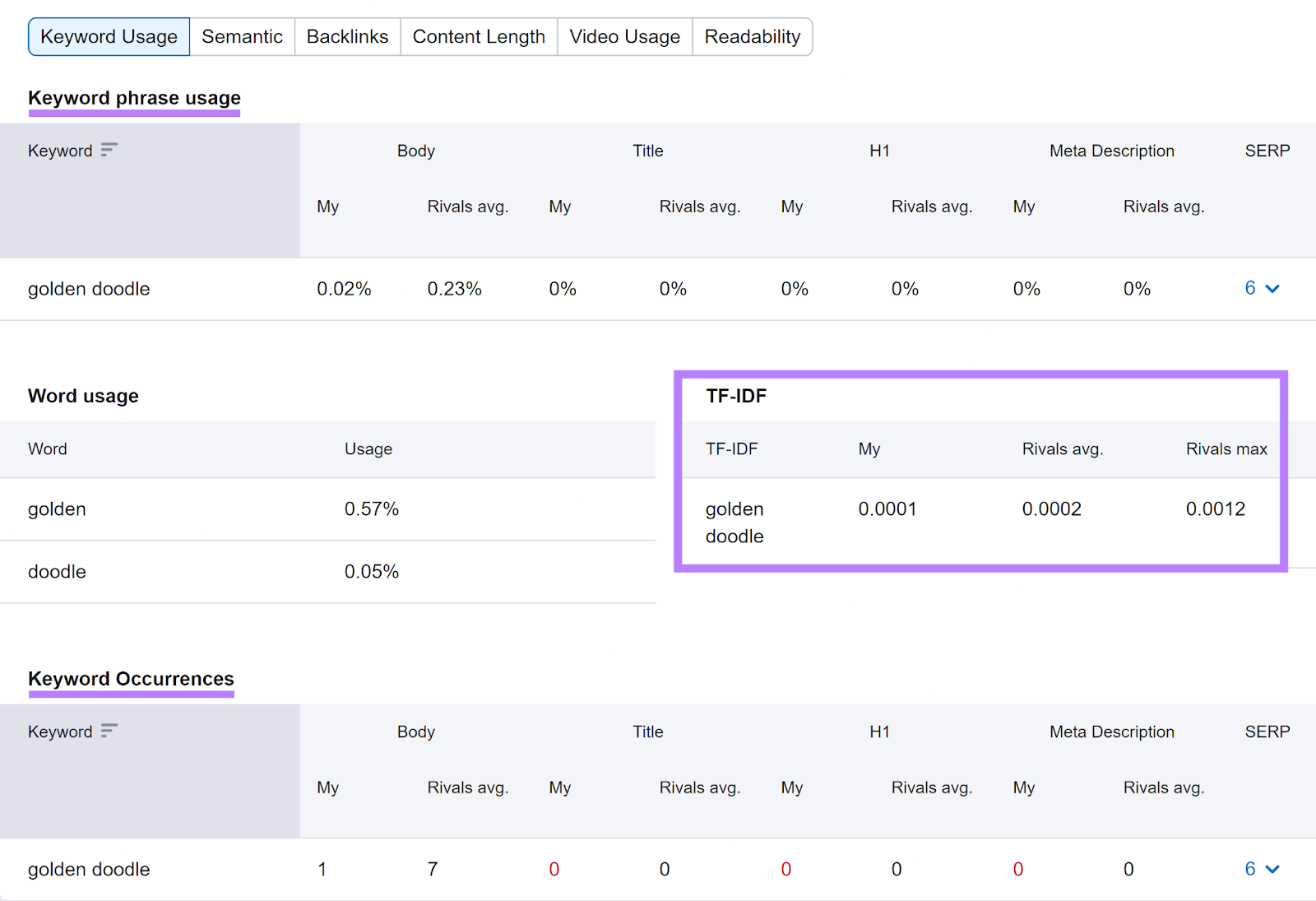1316x901 pixels.
Task: Click the golden word in Word usage table
Action: 57,509
